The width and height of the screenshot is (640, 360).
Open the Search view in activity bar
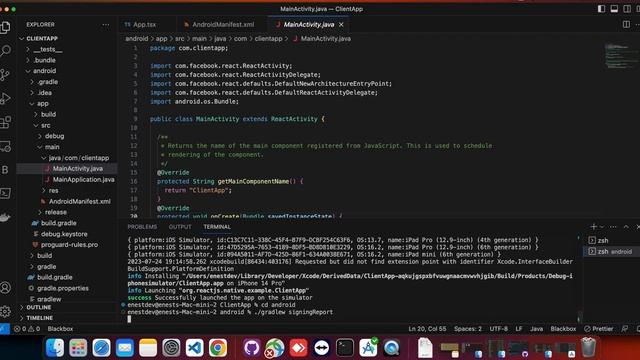pos(5,51)
